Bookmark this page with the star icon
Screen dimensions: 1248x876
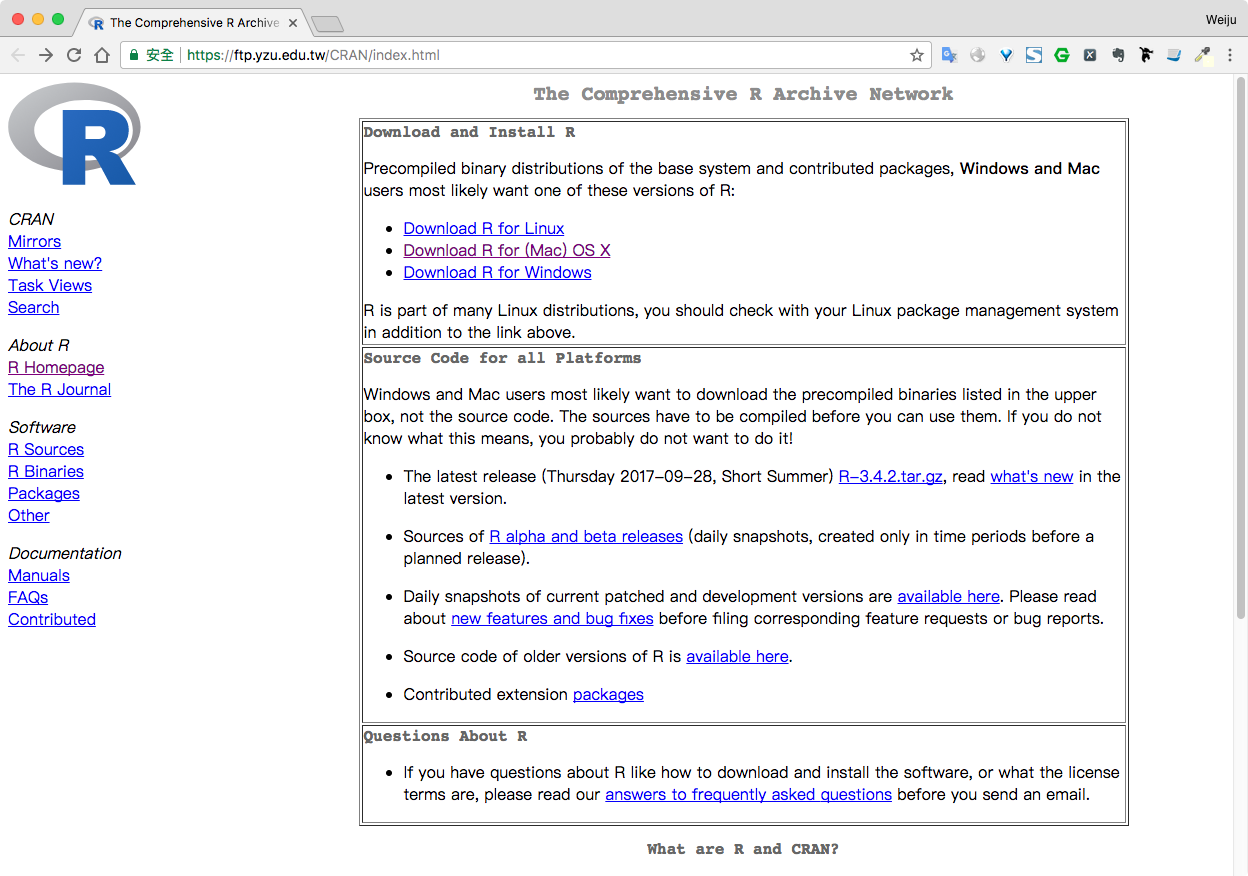point(916,55)
